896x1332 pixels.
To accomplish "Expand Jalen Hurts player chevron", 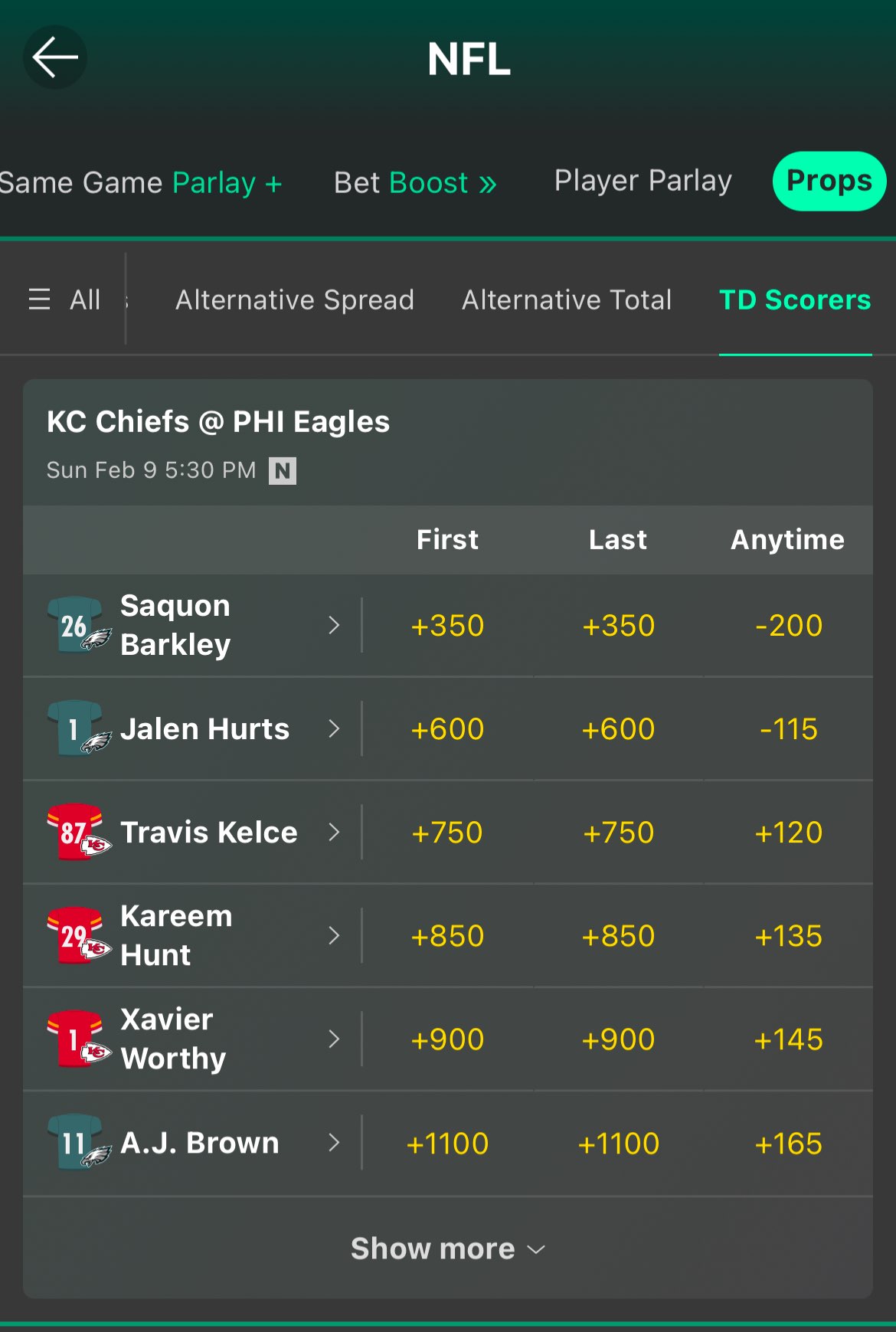I will pyautogui.click(x=334, y=728).
